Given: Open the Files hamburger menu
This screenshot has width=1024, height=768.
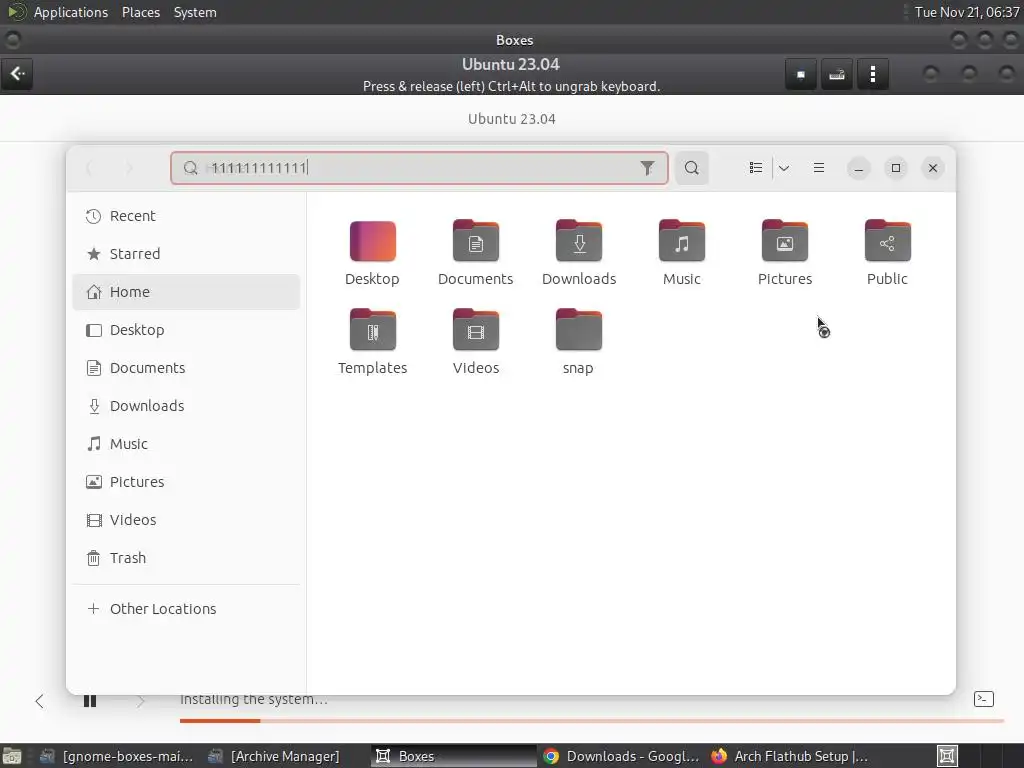Looking at the screenshot, I should click(x=818, y=168).
